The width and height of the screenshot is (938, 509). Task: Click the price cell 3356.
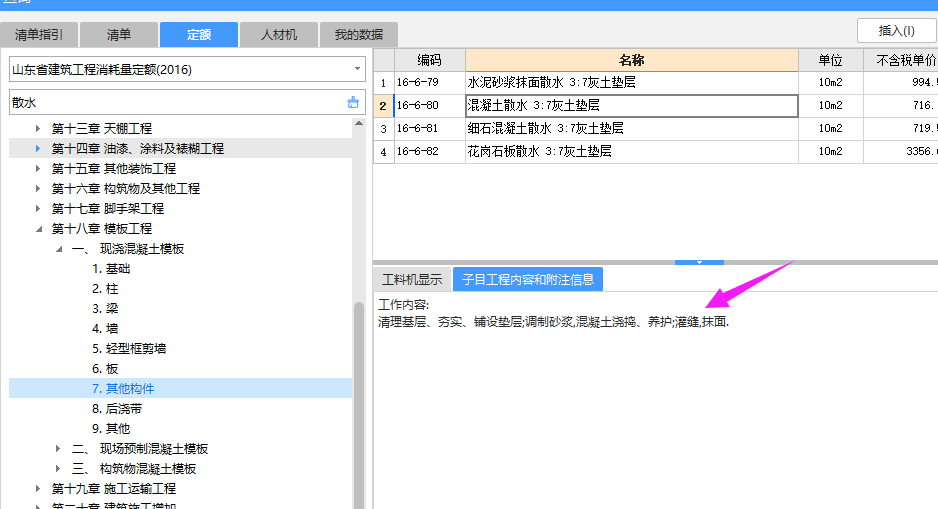point(901,151)
